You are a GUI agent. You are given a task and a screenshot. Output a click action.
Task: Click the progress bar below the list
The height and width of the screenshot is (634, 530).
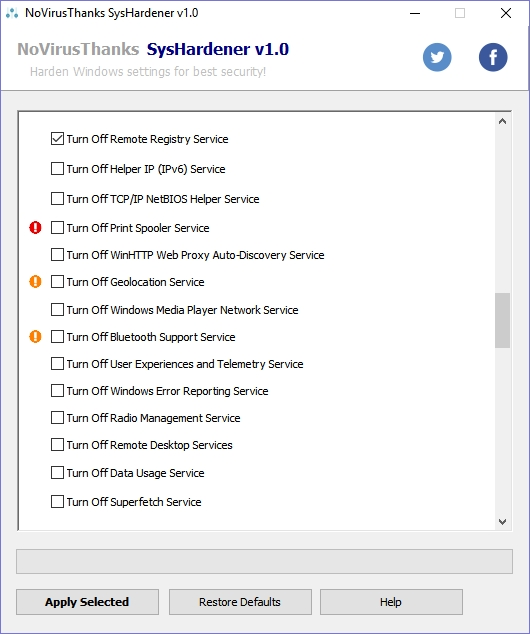click(x=264, y=561)
